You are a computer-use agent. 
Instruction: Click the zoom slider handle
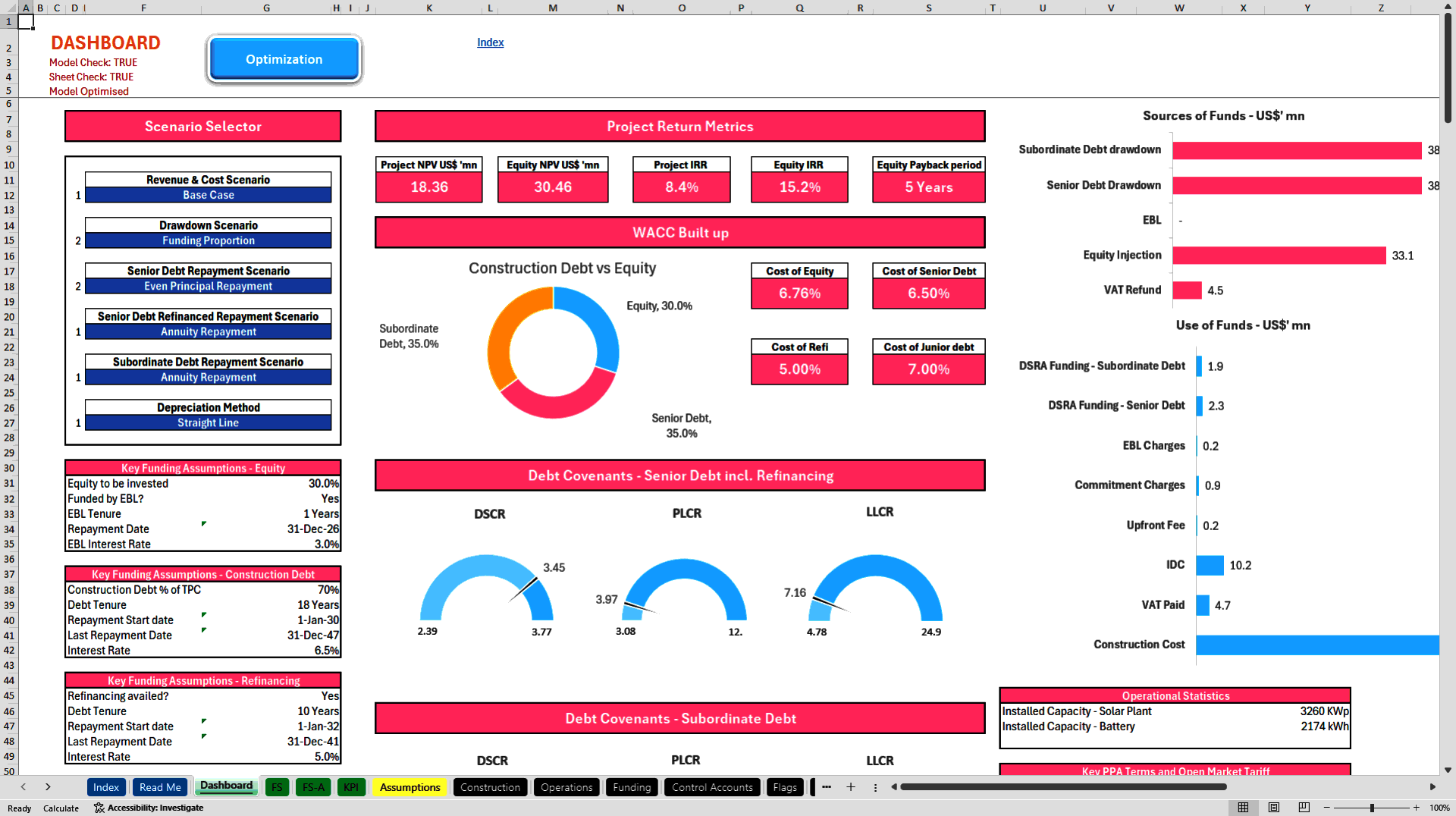1372,808
